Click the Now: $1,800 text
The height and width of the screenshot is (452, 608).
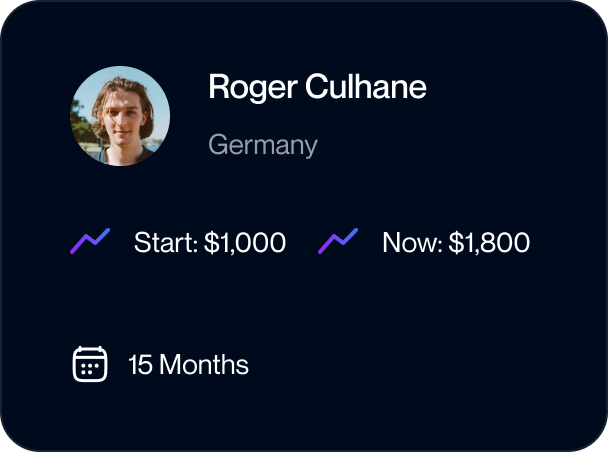(456, 243)
